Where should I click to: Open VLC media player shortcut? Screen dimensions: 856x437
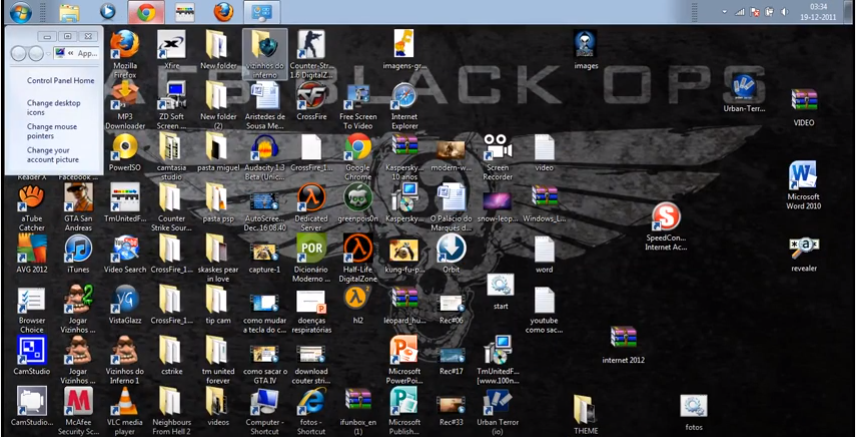(124, 411)
